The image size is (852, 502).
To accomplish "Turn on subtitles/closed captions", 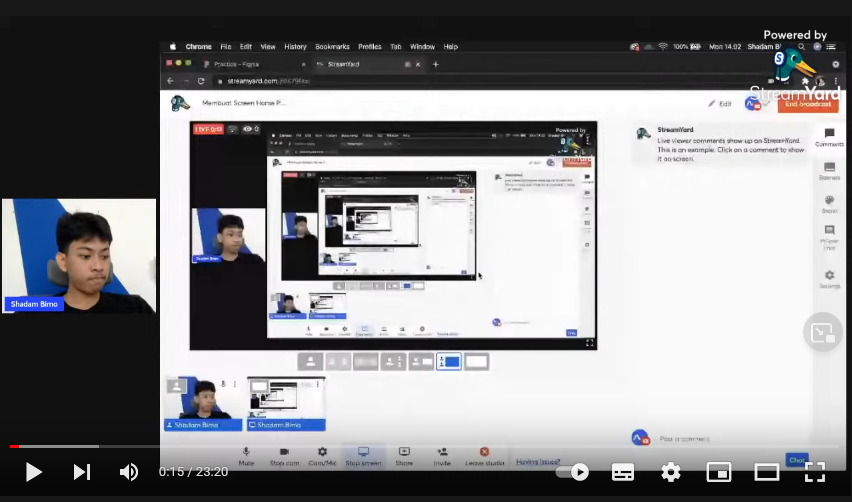I will point(623,472).
